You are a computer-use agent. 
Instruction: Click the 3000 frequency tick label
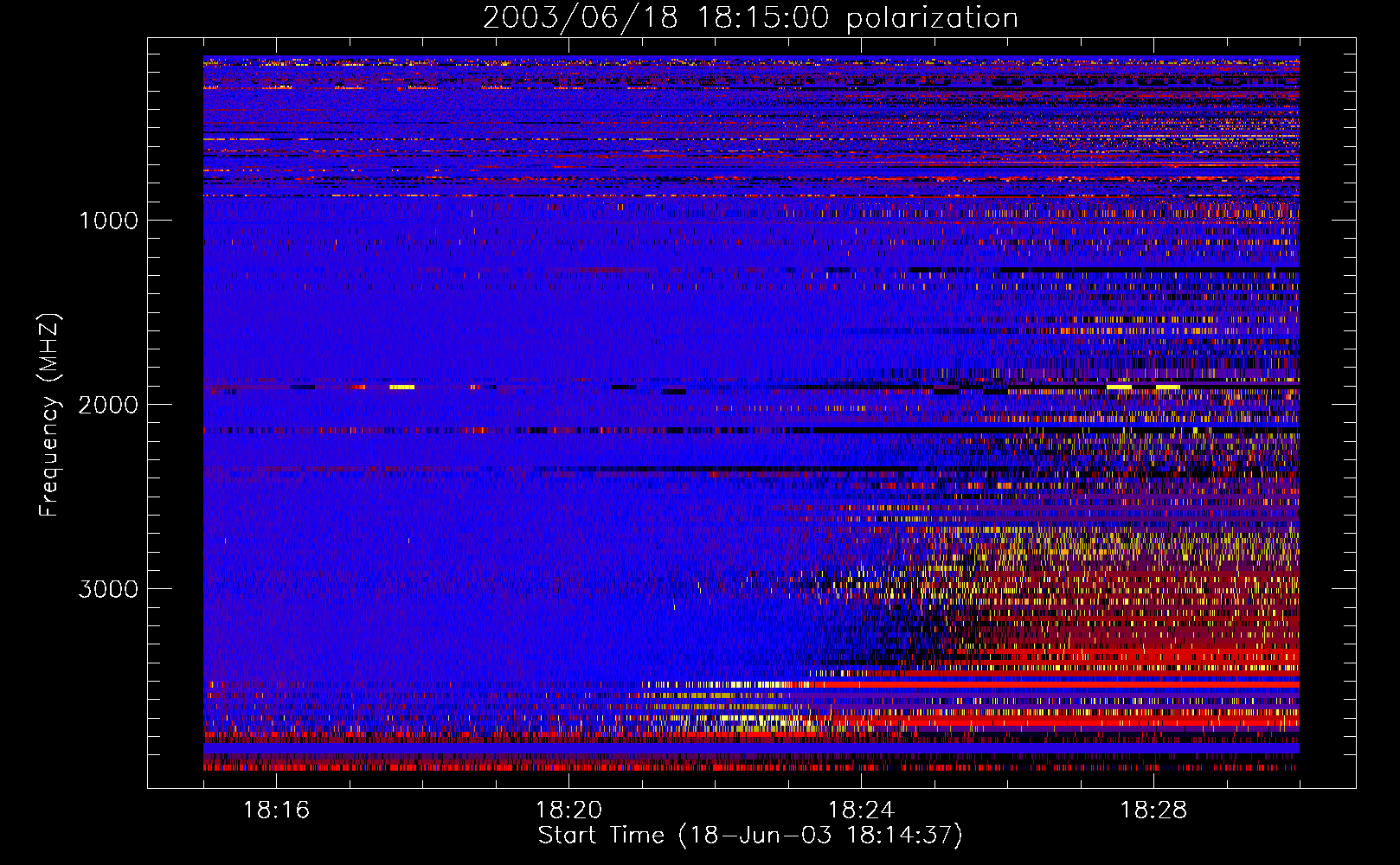tap(108, 589)
